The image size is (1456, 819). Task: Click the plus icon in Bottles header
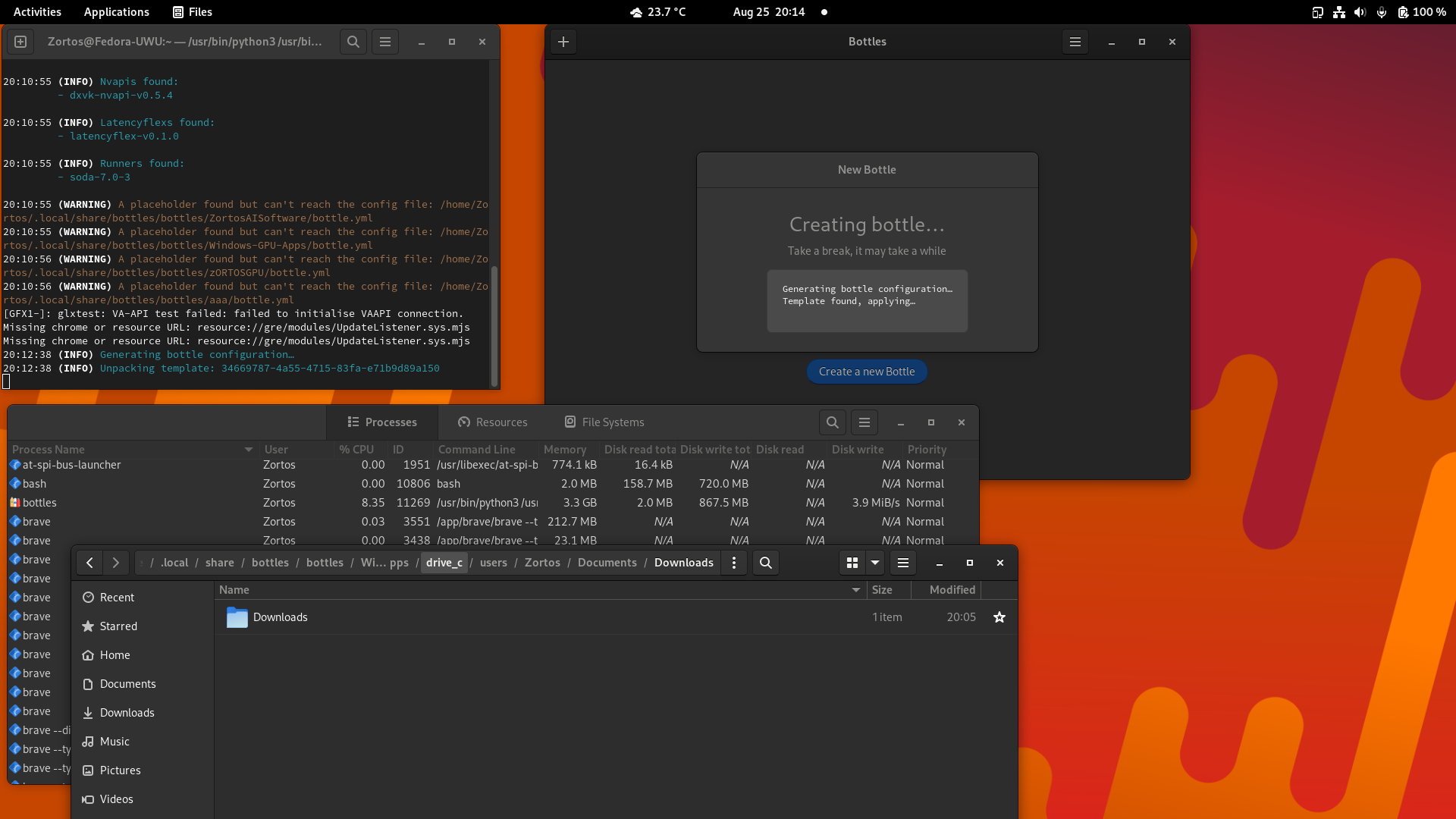pyautogui.click(x=563, y=42)
